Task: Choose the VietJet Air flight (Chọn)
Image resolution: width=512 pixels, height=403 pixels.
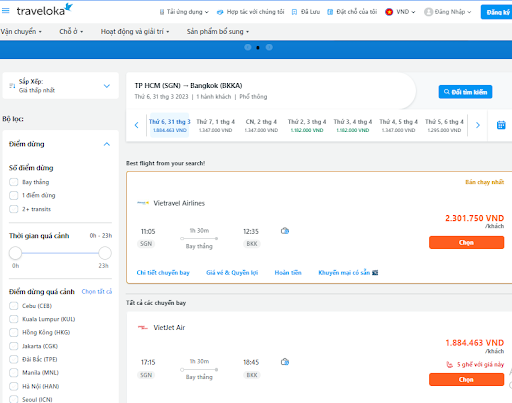Action: pyautogui.click(x=466, y=380)
